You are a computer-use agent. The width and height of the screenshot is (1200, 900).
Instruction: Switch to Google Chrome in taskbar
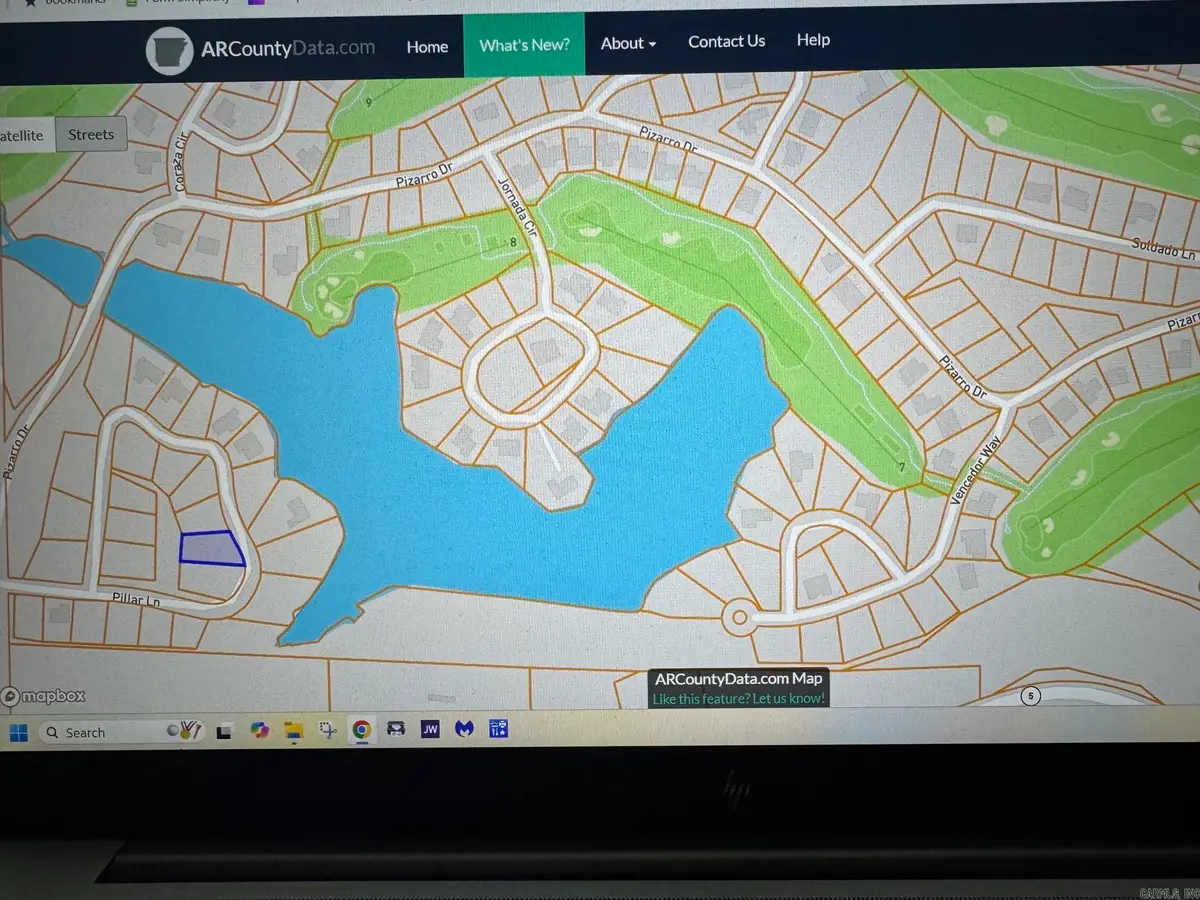[x=361, y=730]
